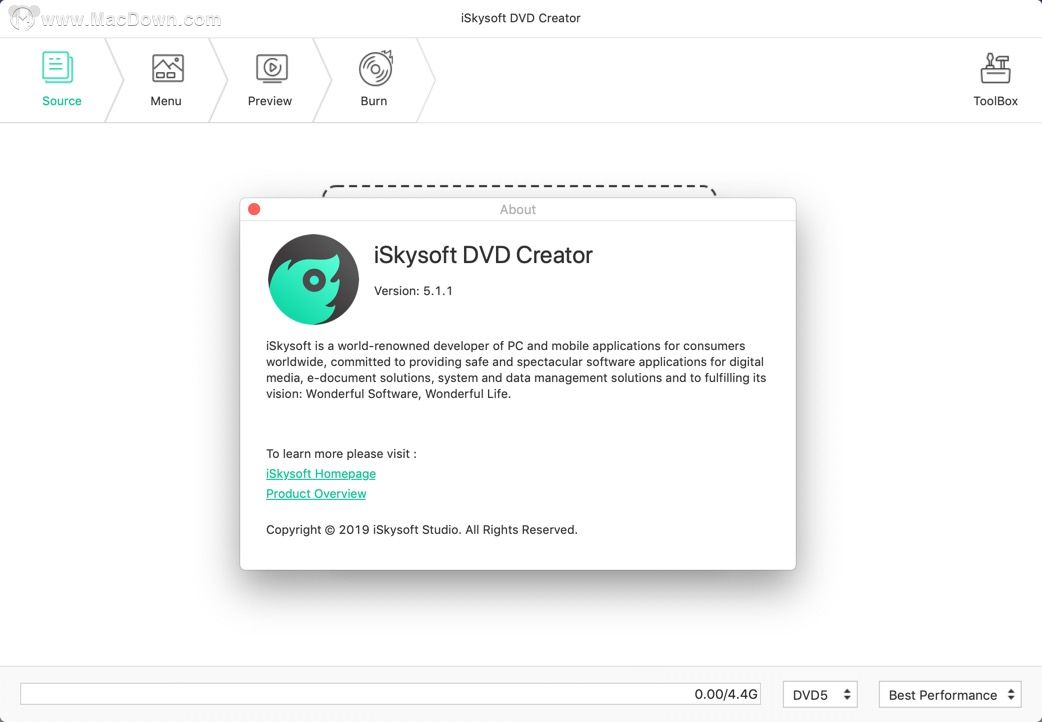Click the iSkysoft DVD Creator logo
This screenshot has height=722, width=1042.
point(313,279)
